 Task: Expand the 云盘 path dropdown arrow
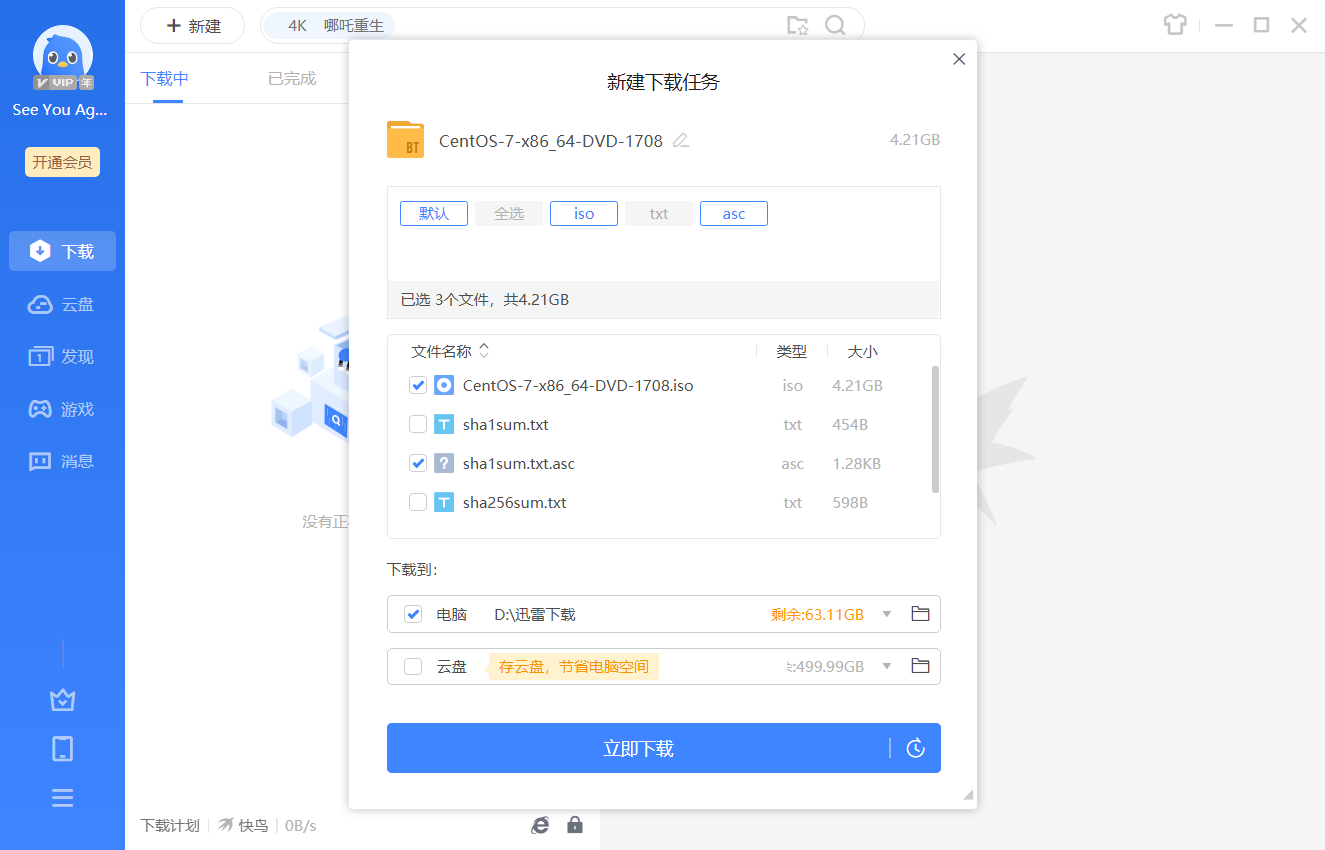point(886,666)
